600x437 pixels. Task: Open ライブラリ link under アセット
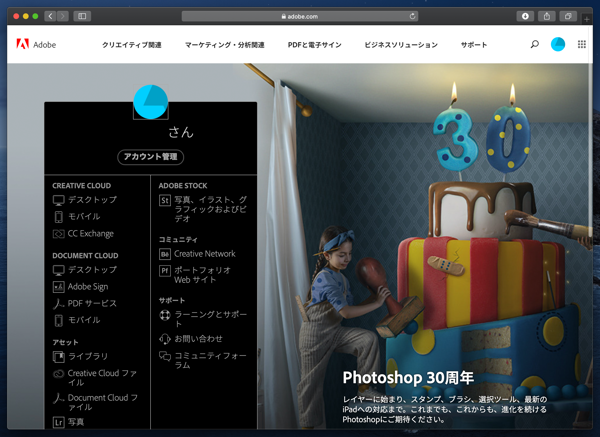click(x=88, y=357)
